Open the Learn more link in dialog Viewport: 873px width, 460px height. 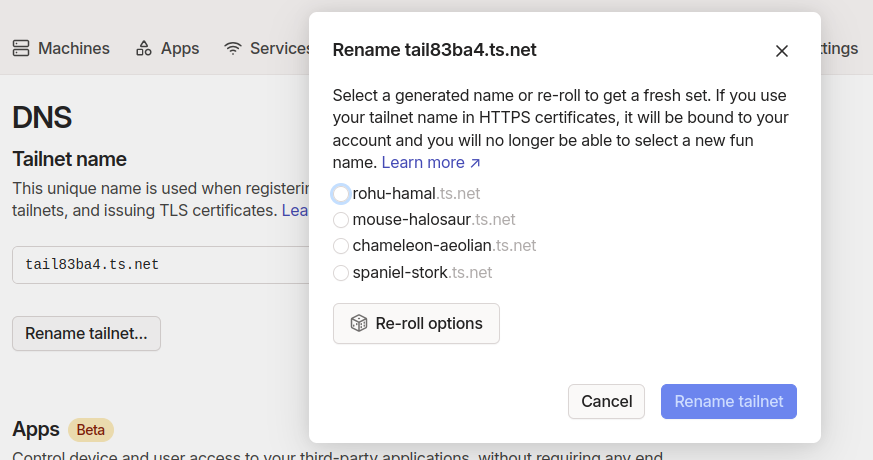coord(430,163)
